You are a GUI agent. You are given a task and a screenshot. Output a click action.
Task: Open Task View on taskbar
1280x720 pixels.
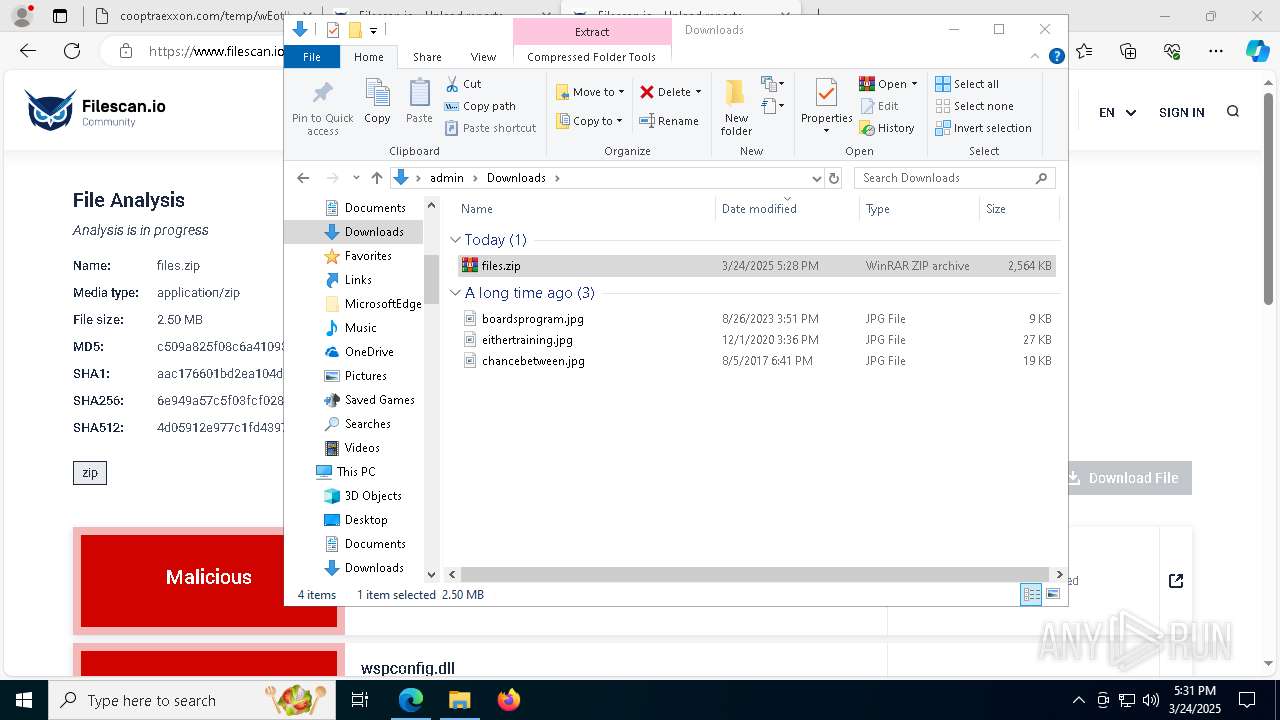[361, 700]
